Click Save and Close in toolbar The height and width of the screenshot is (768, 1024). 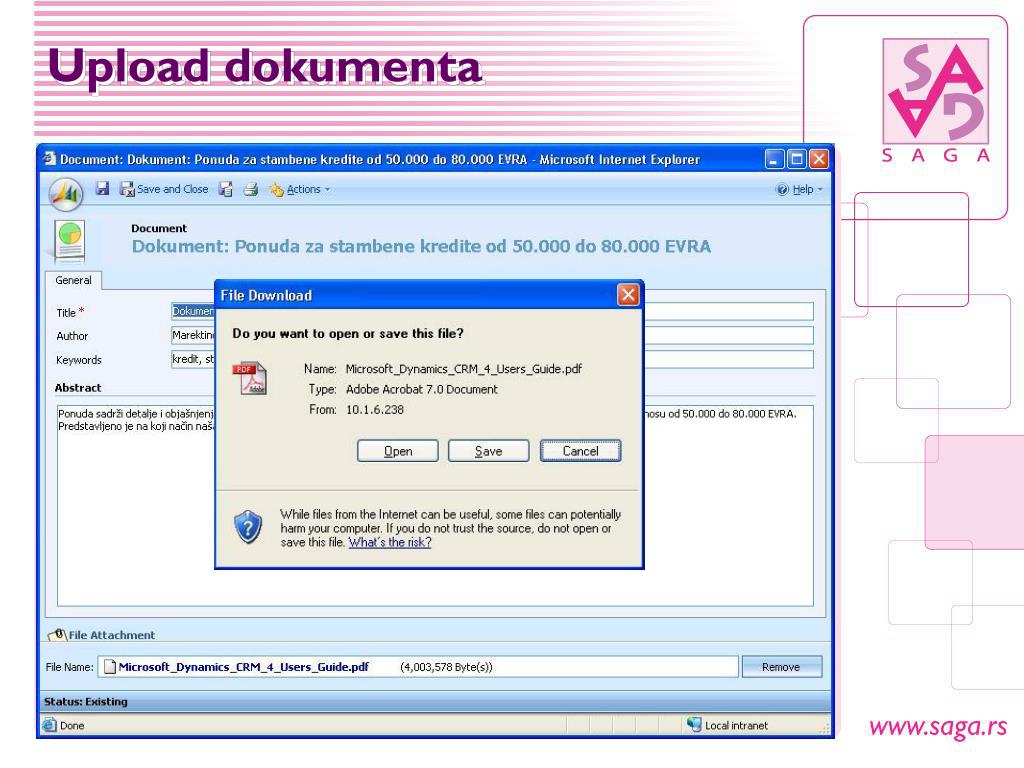coord(164,189)
